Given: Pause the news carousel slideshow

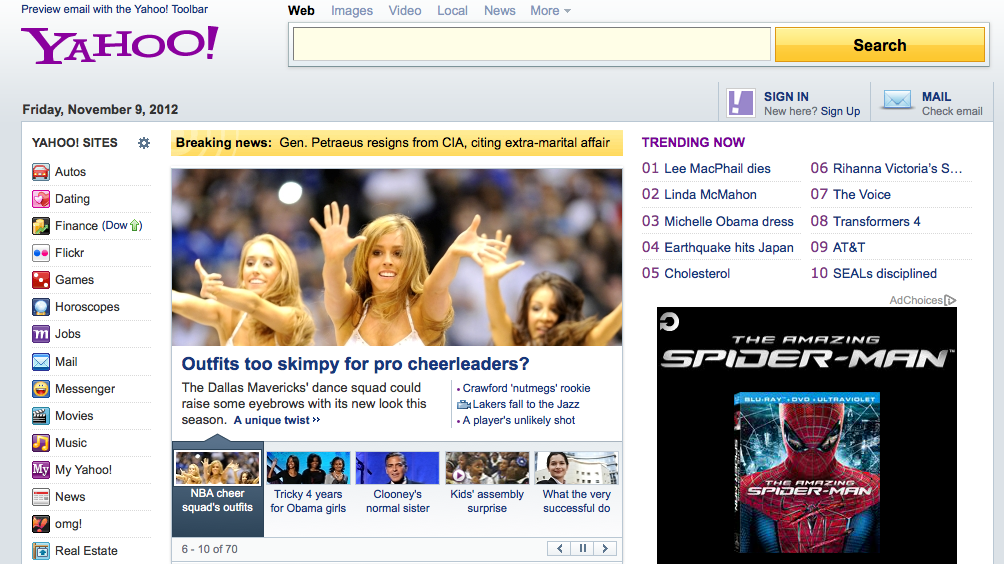Looking at the screenshot, I should (x=582, y=548).
